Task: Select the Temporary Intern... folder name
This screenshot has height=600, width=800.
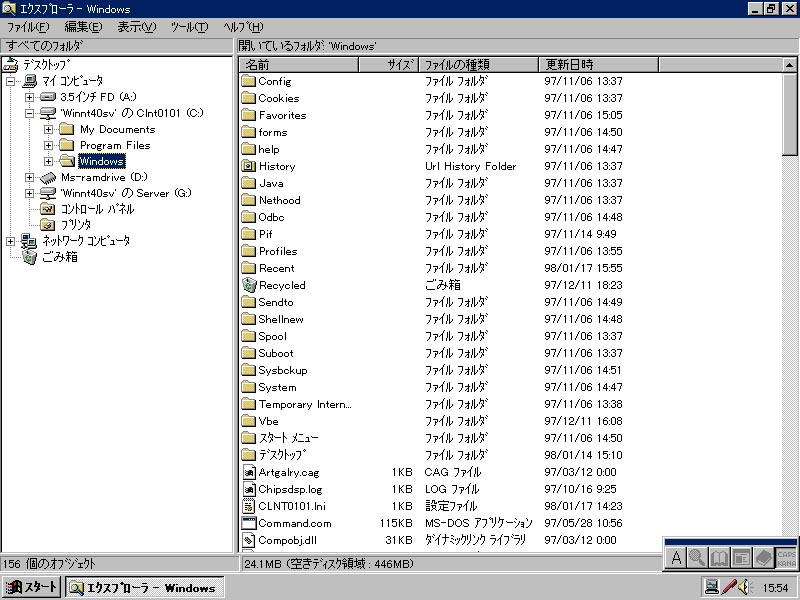Action: [x=305, y=404]
